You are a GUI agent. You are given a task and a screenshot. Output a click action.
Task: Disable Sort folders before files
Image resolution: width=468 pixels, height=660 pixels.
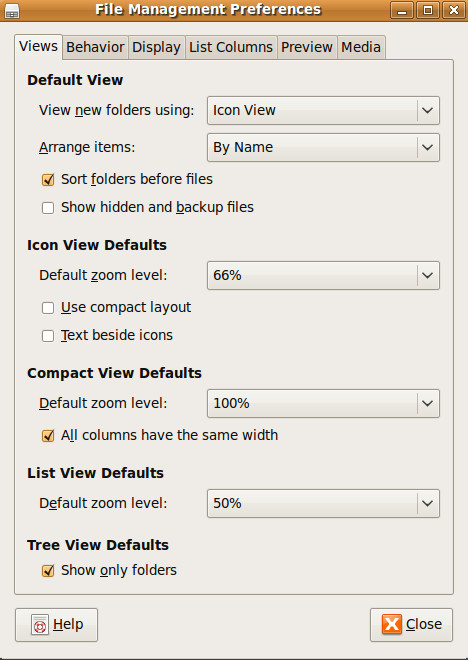point(48,180)
